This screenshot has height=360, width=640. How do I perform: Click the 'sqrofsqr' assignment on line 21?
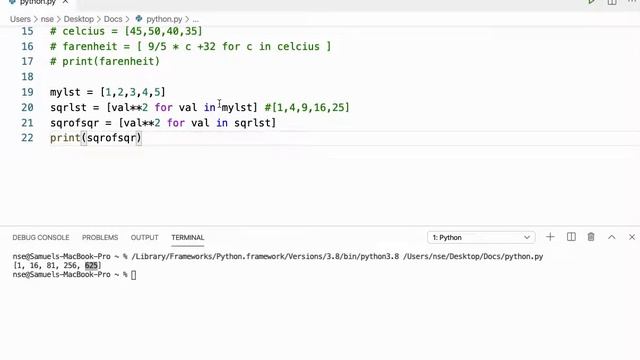point(163,123)
